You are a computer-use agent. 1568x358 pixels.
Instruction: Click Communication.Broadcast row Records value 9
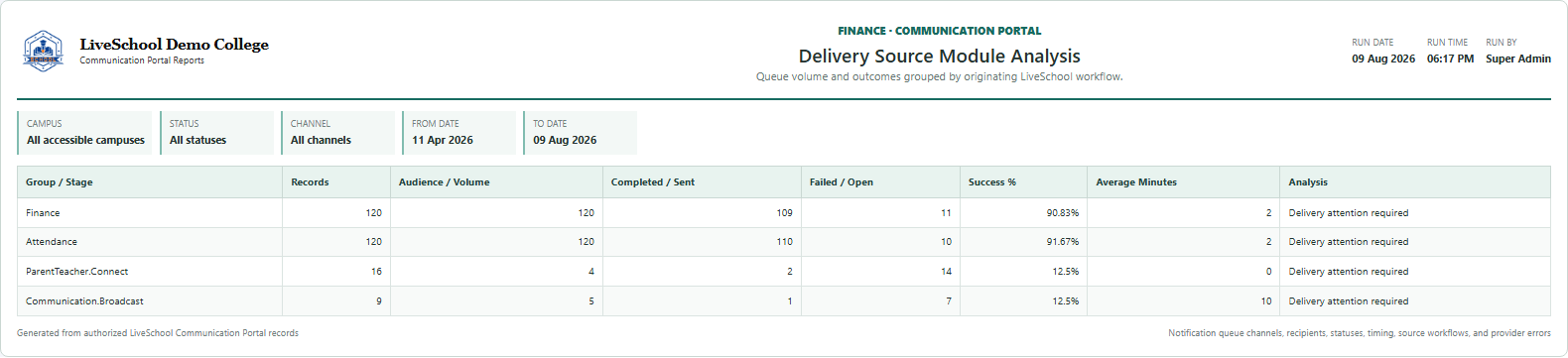click(378, 301)
